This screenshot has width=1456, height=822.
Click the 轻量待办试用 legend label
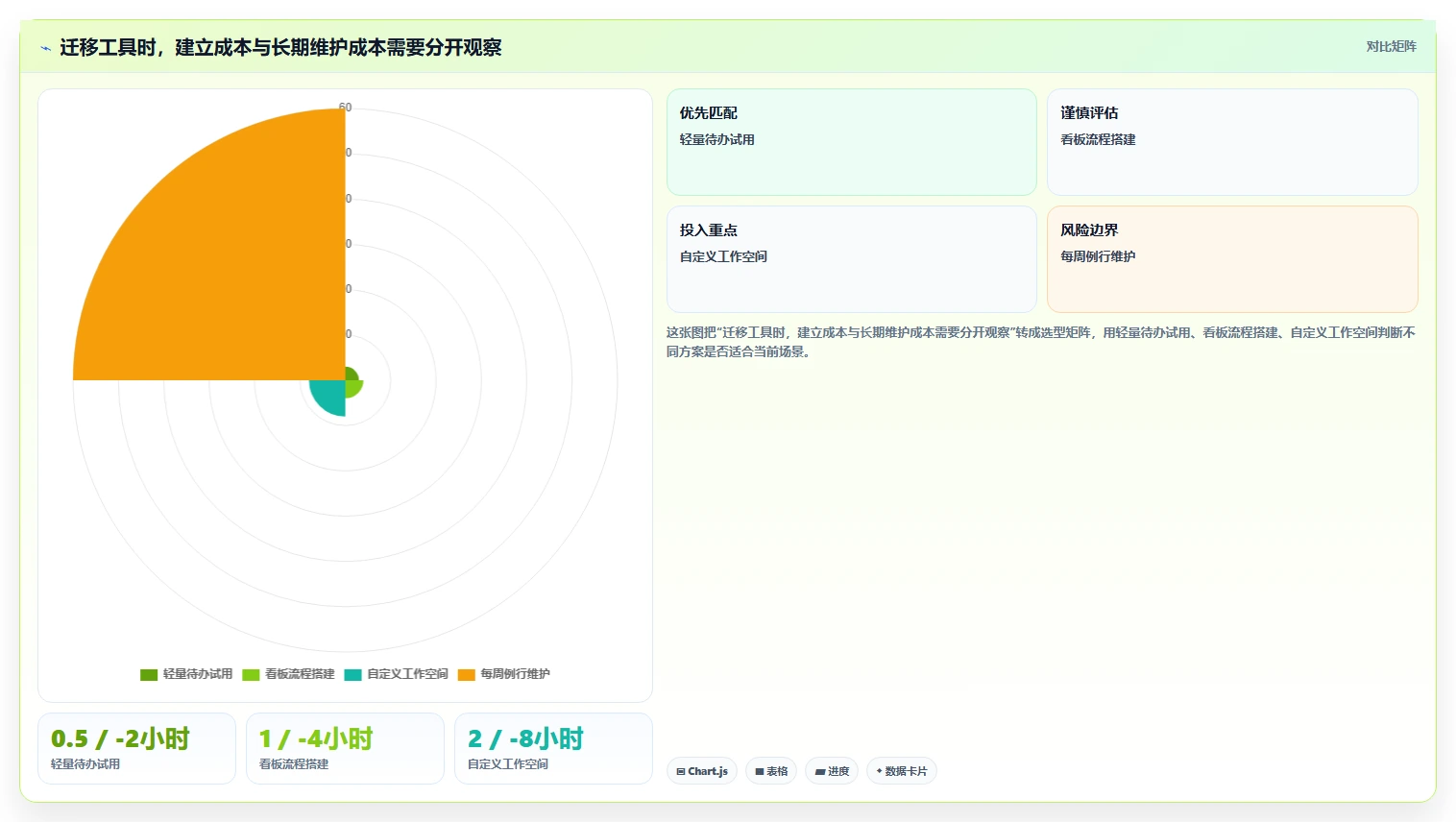point(198,674)
